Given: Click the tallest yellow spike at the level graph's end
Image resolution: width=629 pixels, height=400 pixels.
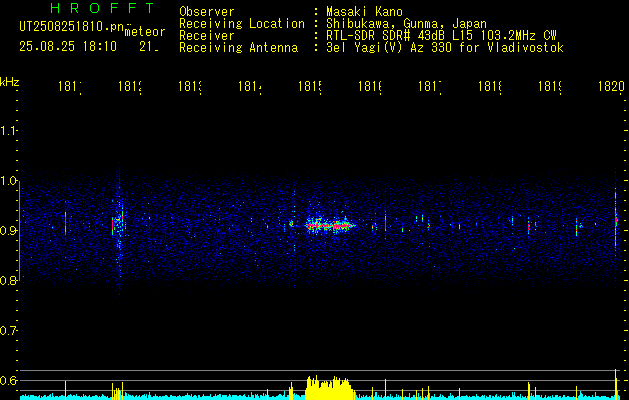Looking at the screenshot, I should (616, 384).
